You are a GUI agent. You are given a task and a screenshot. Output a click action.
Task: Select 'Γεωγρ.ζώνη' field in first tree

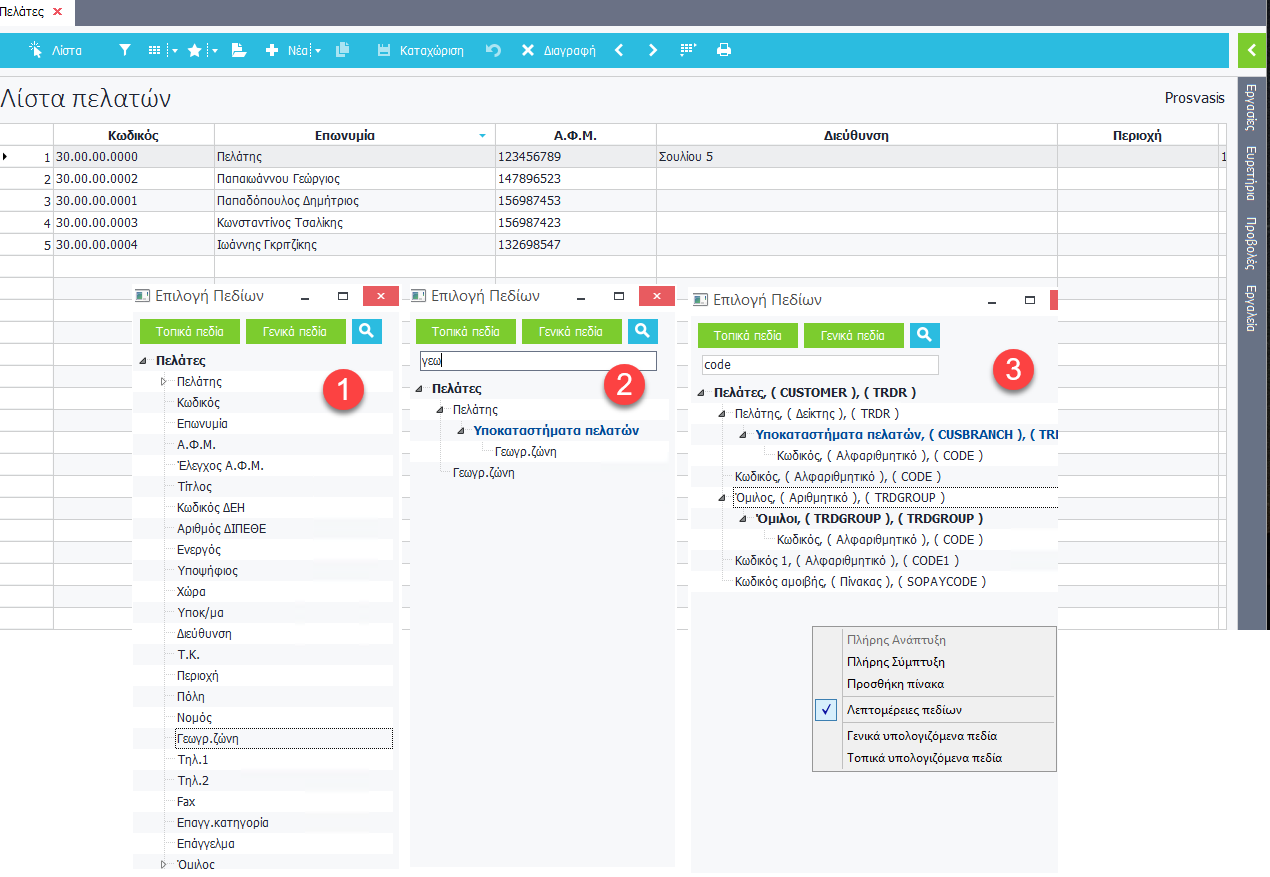207,739
